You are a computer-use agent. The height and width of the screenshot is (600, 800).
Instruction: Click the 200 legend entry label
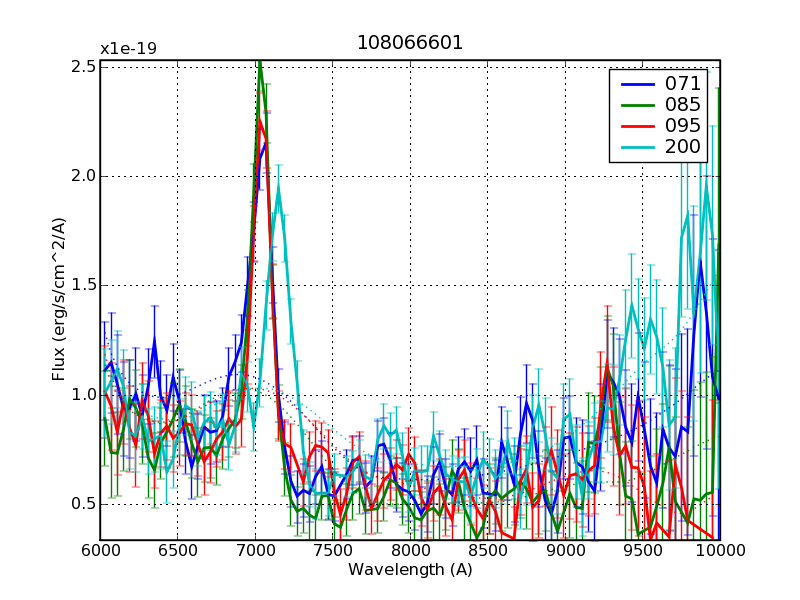click(683, 148)
